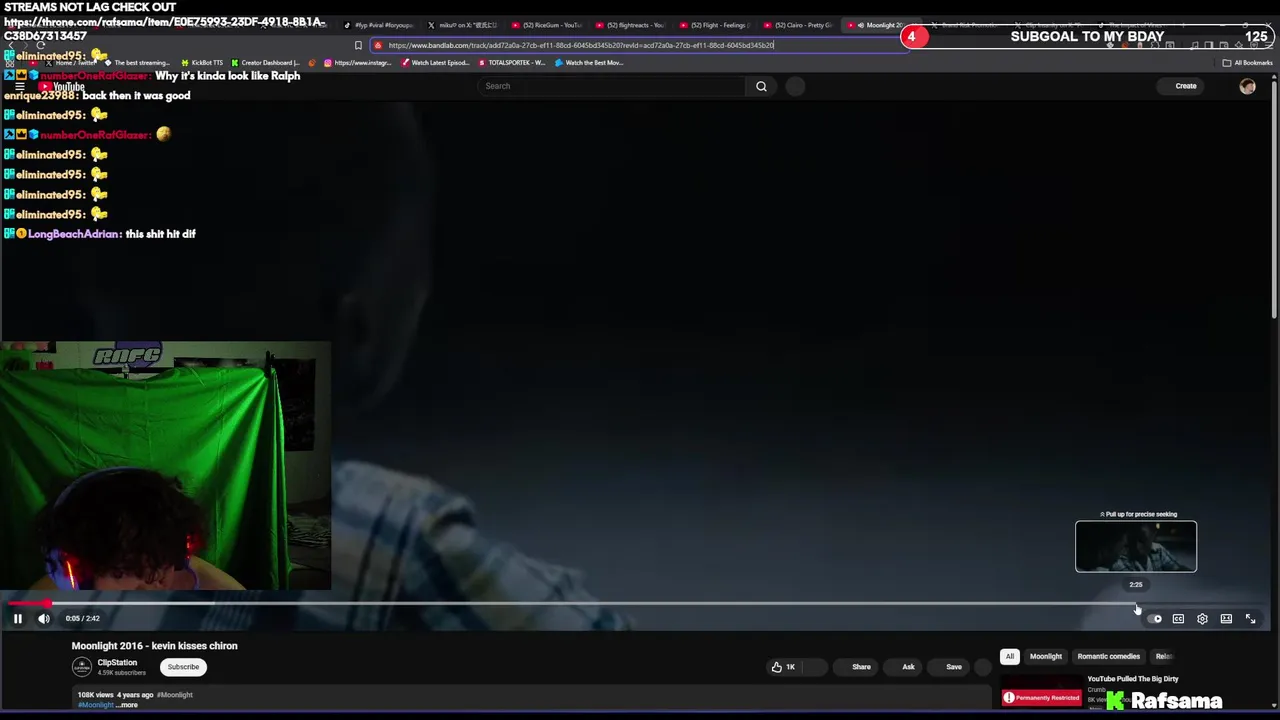This screenshot has height=720, width=1280.
Task: Click the 0:05 / 2:42 time display
Action: tap(82, 619)
